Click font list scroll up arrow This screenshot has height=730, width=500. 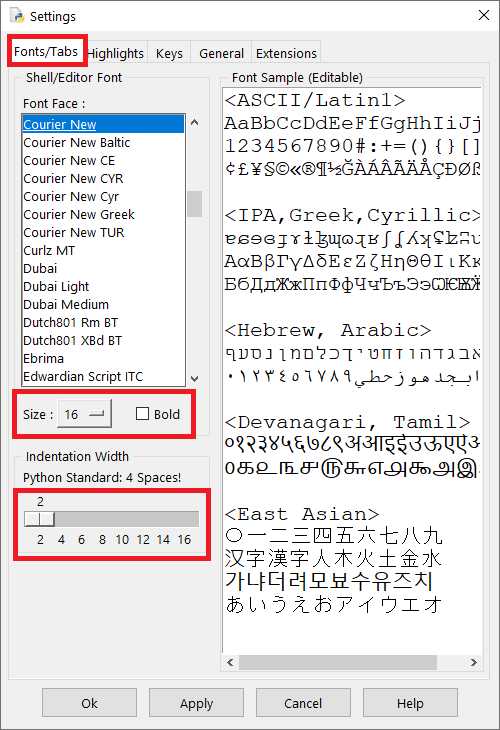(195, 122)
